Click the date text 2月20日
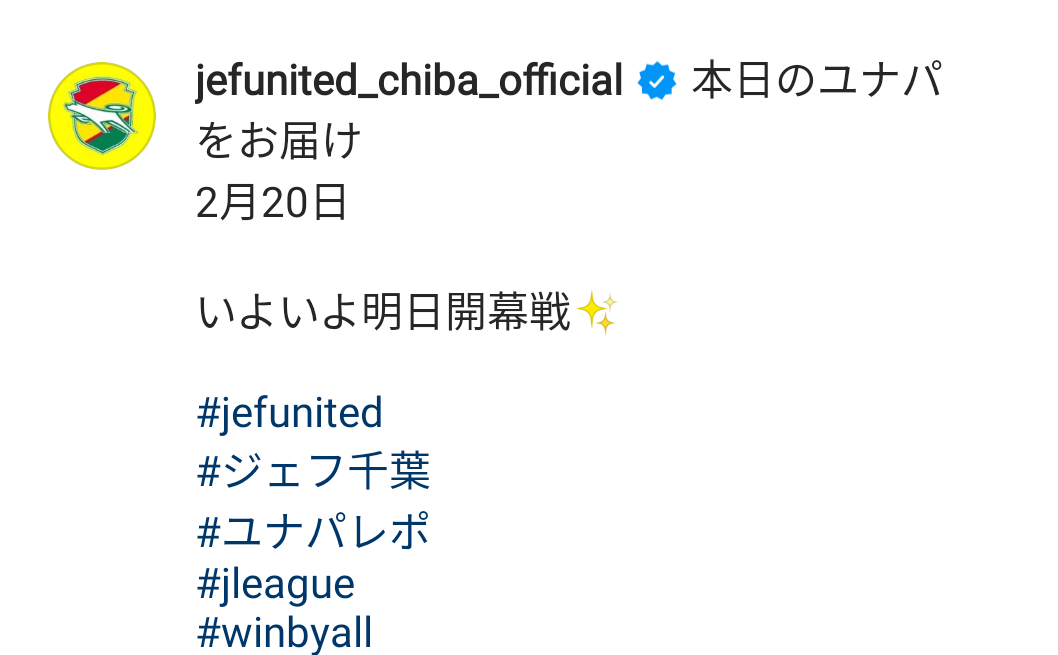 pyautogui.click(x=272, y=203)
